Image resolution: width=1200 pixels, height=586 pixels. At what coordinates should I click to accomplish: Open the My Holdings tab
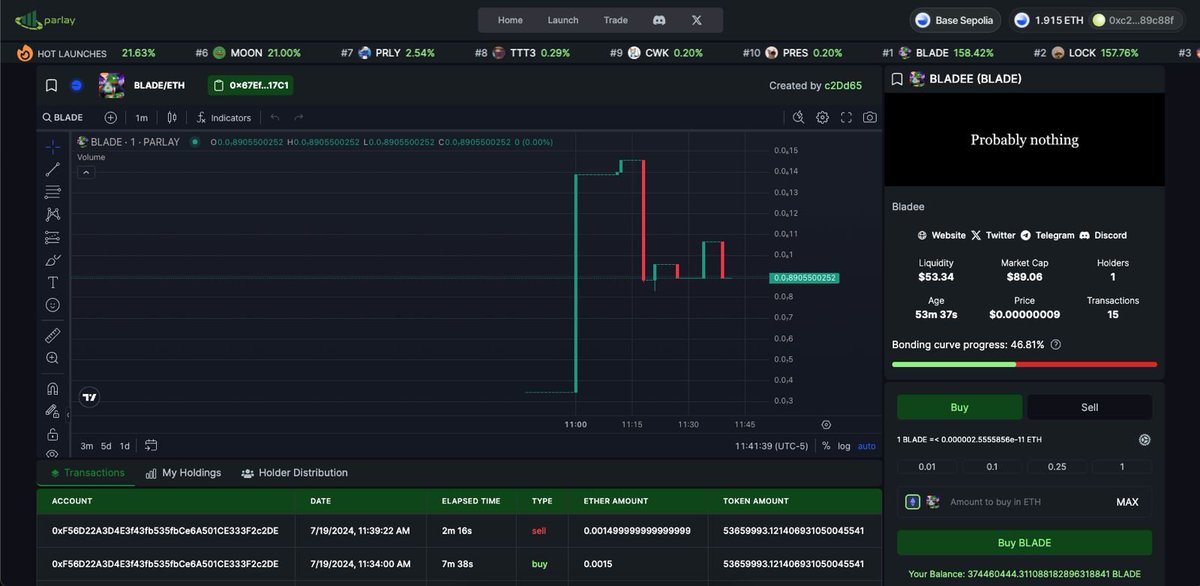point(183,473)
